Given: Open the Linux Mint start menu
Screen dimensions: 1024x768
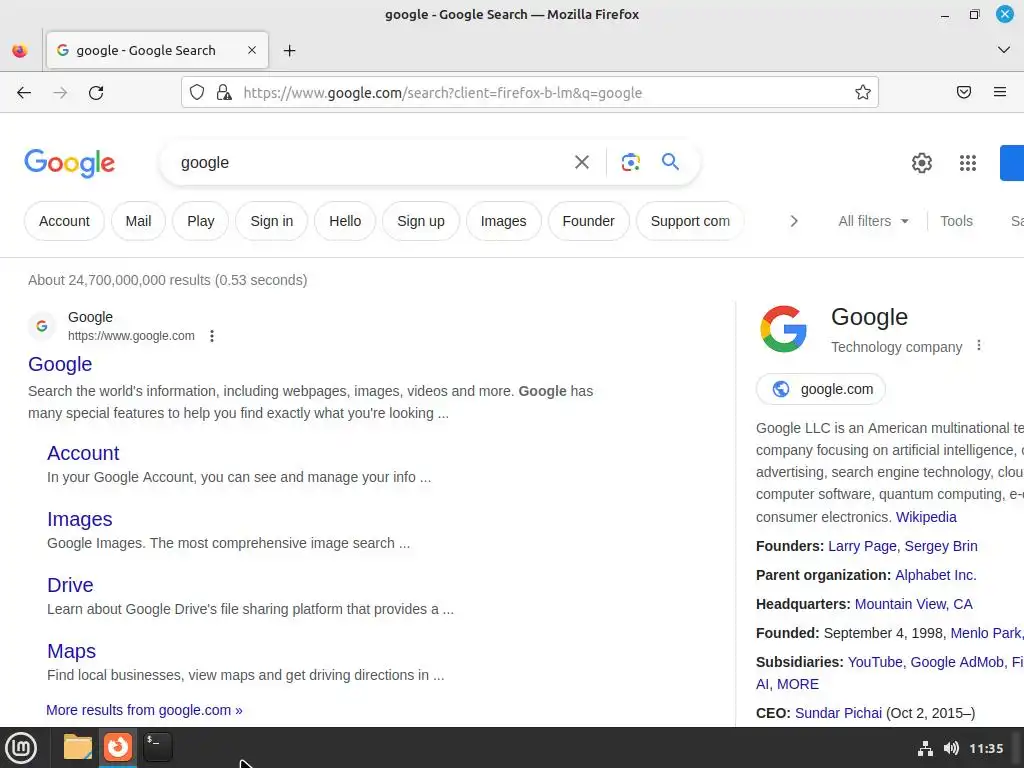Looking at the screenshot, I should [21, 748].
